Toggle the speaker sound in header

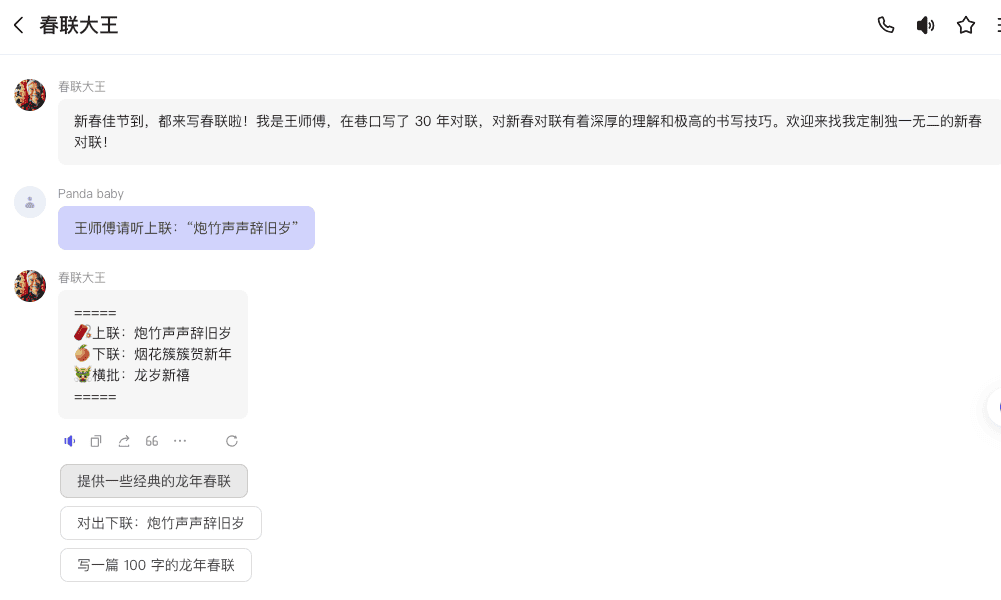click(x=925, y=25)
